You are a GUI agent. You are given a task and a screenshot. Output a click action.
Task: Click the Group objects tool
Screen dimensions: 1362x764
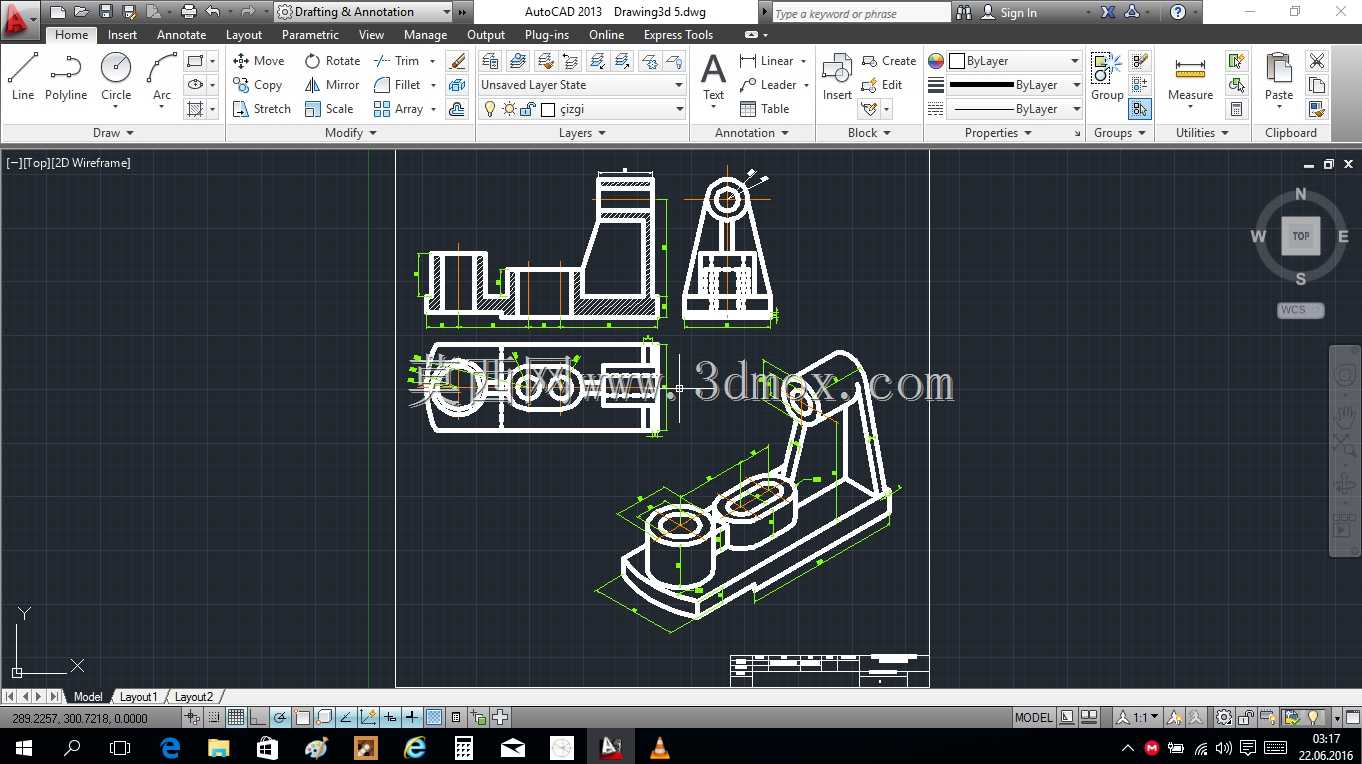click(1107, 77)
